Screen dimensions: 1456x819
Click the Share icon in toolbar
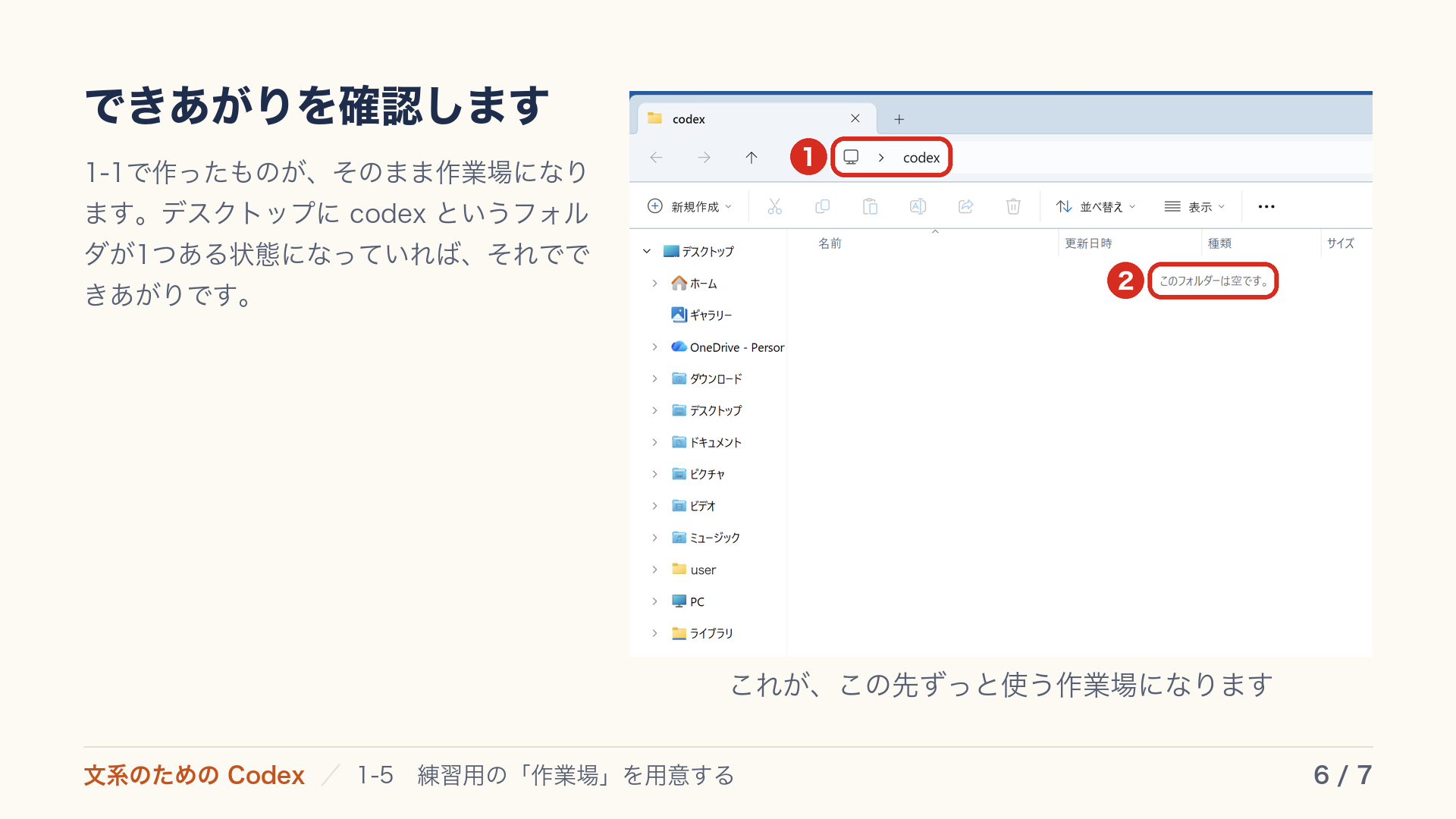(965, 206)
